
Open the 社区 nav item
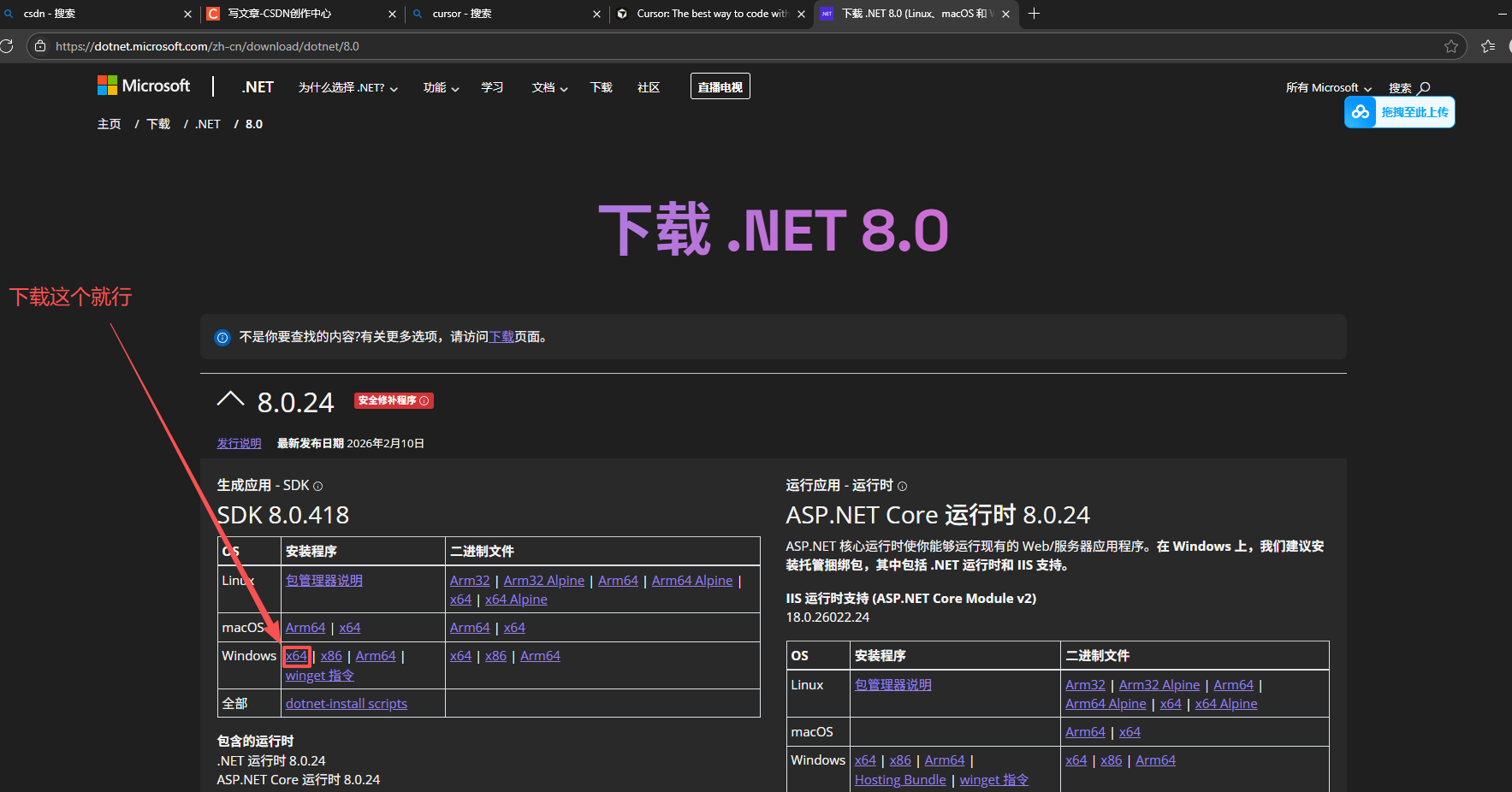point(649,87)
